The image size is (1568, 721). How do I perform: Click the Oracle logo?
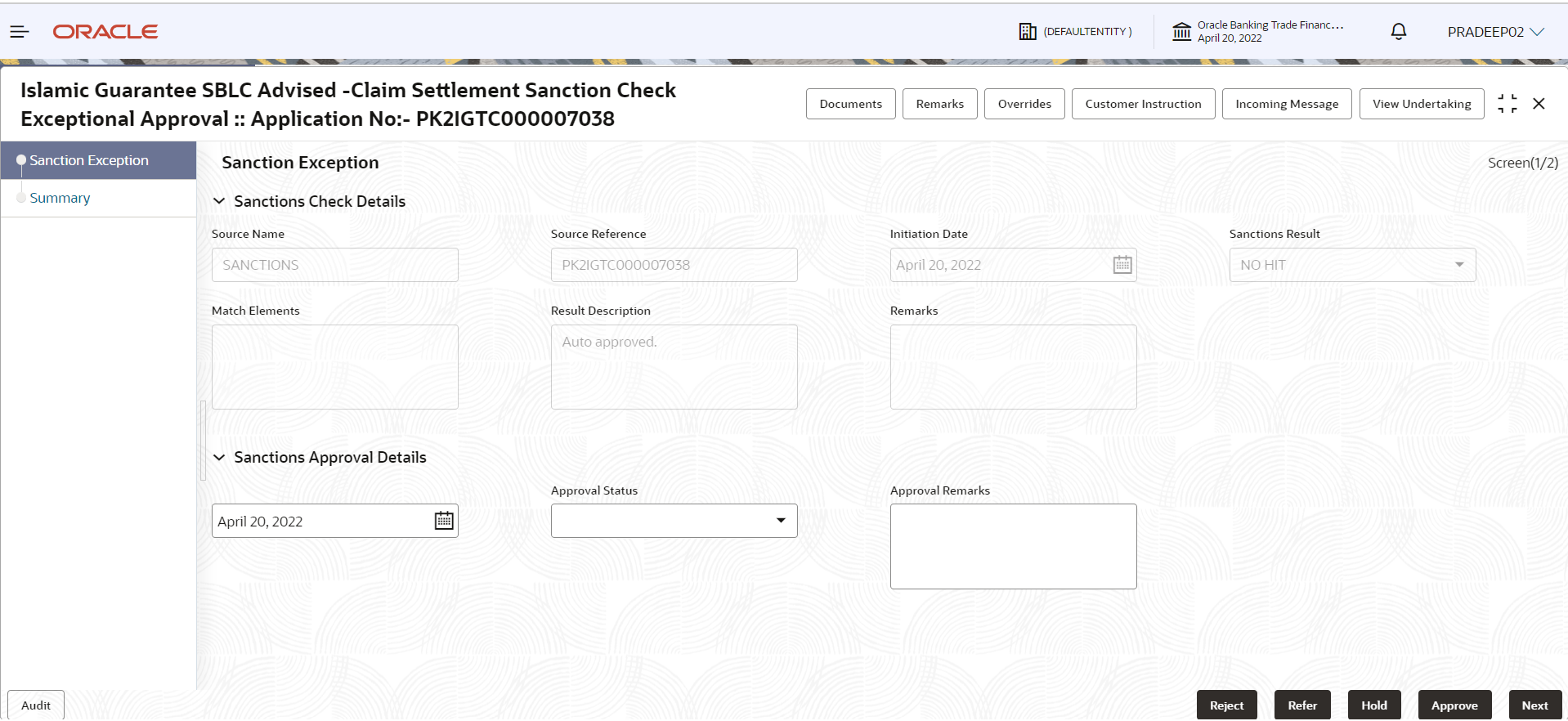click(105, 32)
